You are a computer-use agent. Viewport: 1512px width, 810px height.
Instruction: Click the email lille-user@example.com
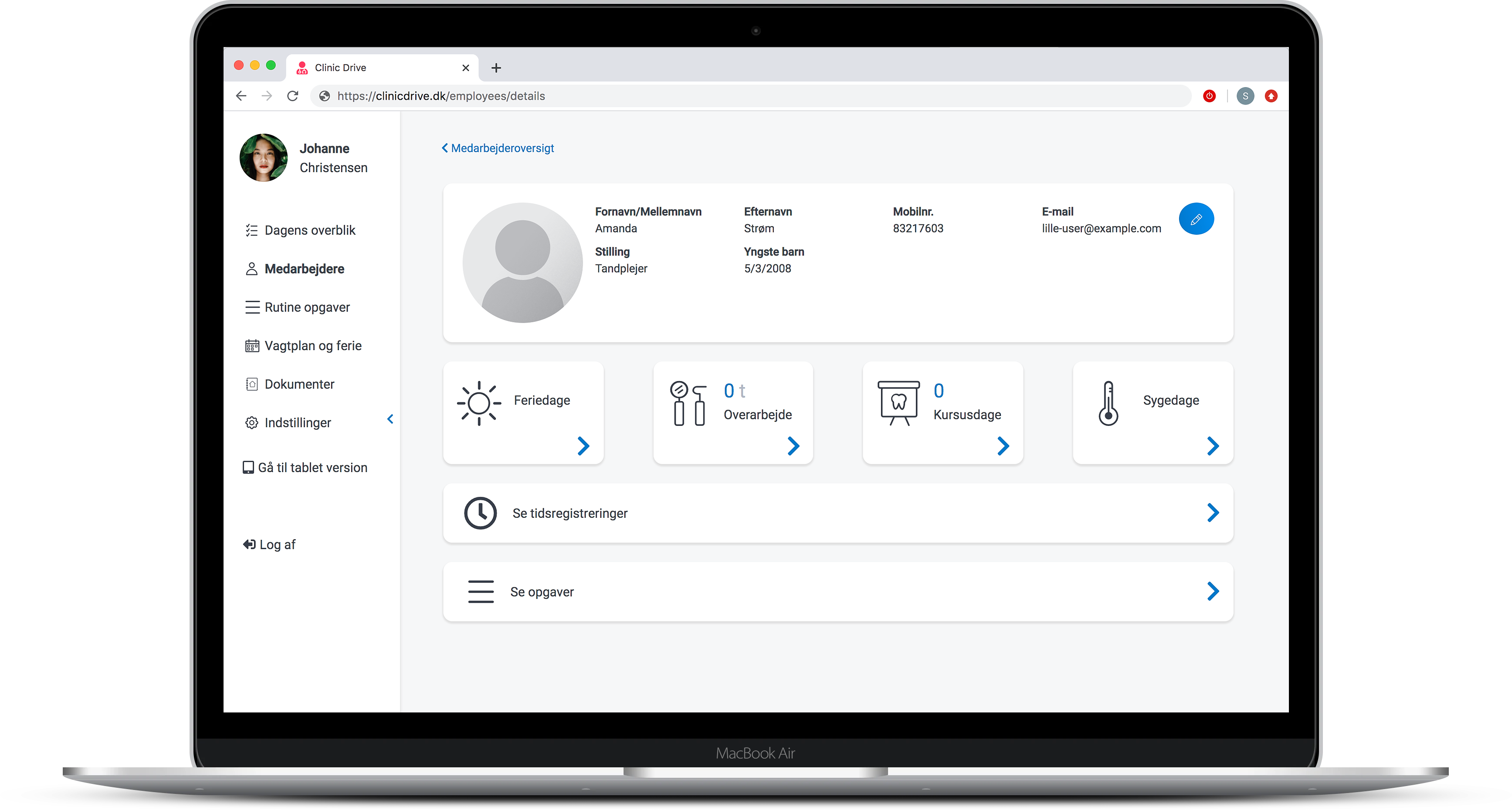(x=1101, y=228)
